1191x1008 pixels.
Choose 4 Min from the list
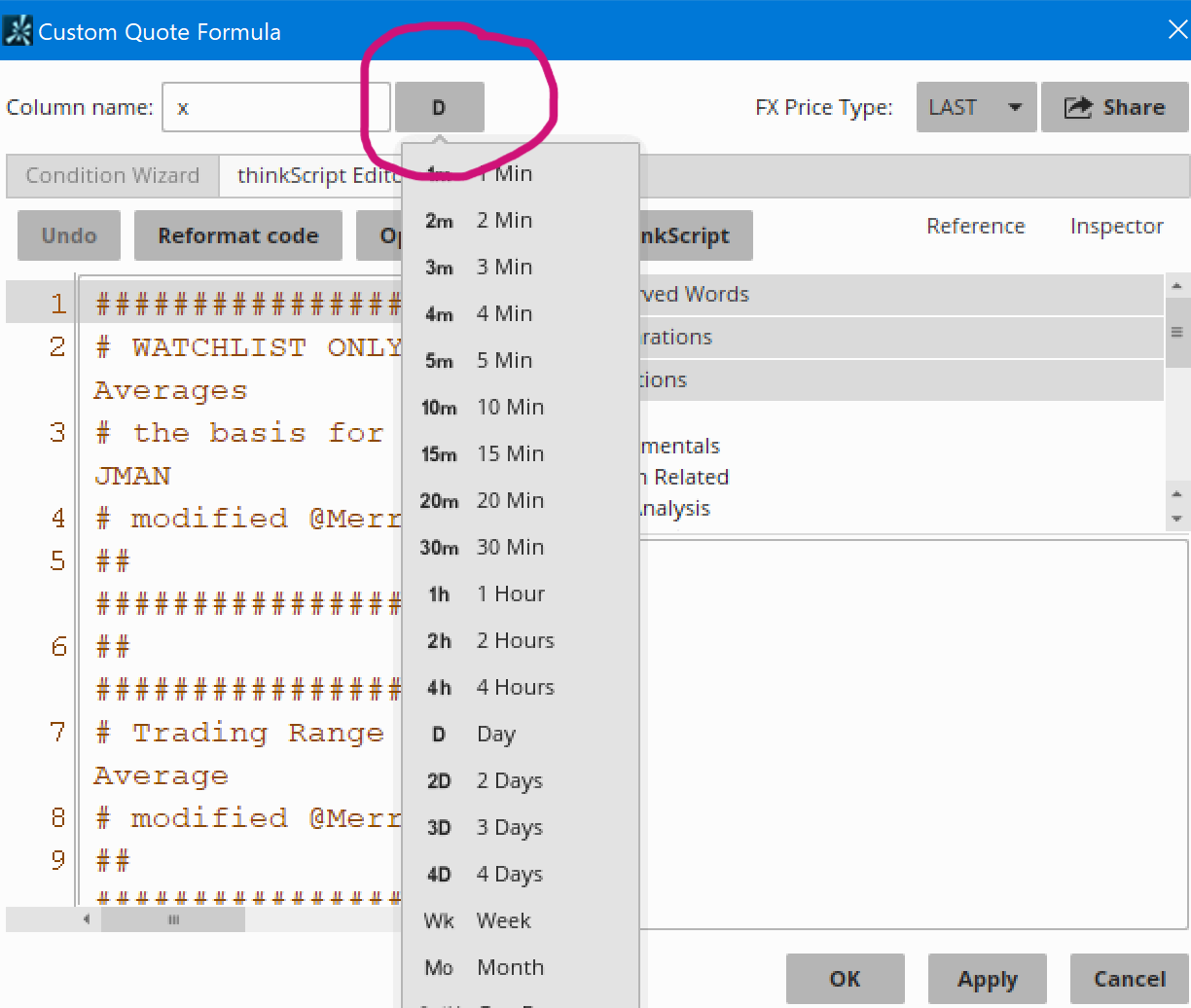(x=521, y=313)
